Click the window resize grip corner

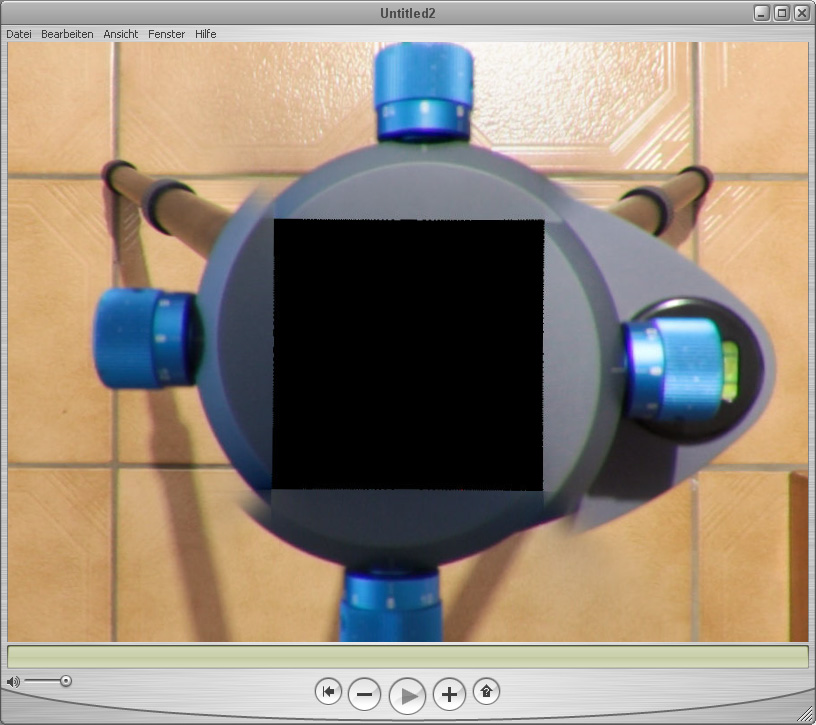click(805, 714)
